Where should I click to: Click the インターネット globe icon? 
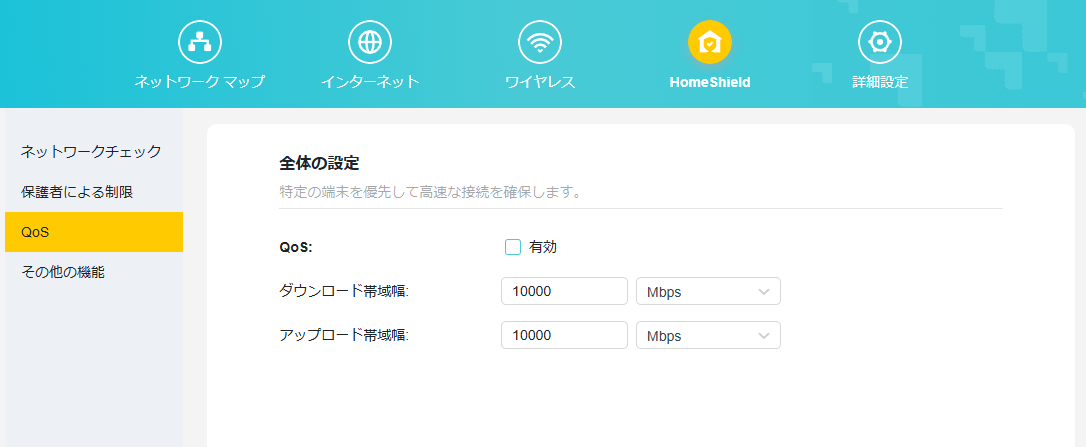point(370,42)
